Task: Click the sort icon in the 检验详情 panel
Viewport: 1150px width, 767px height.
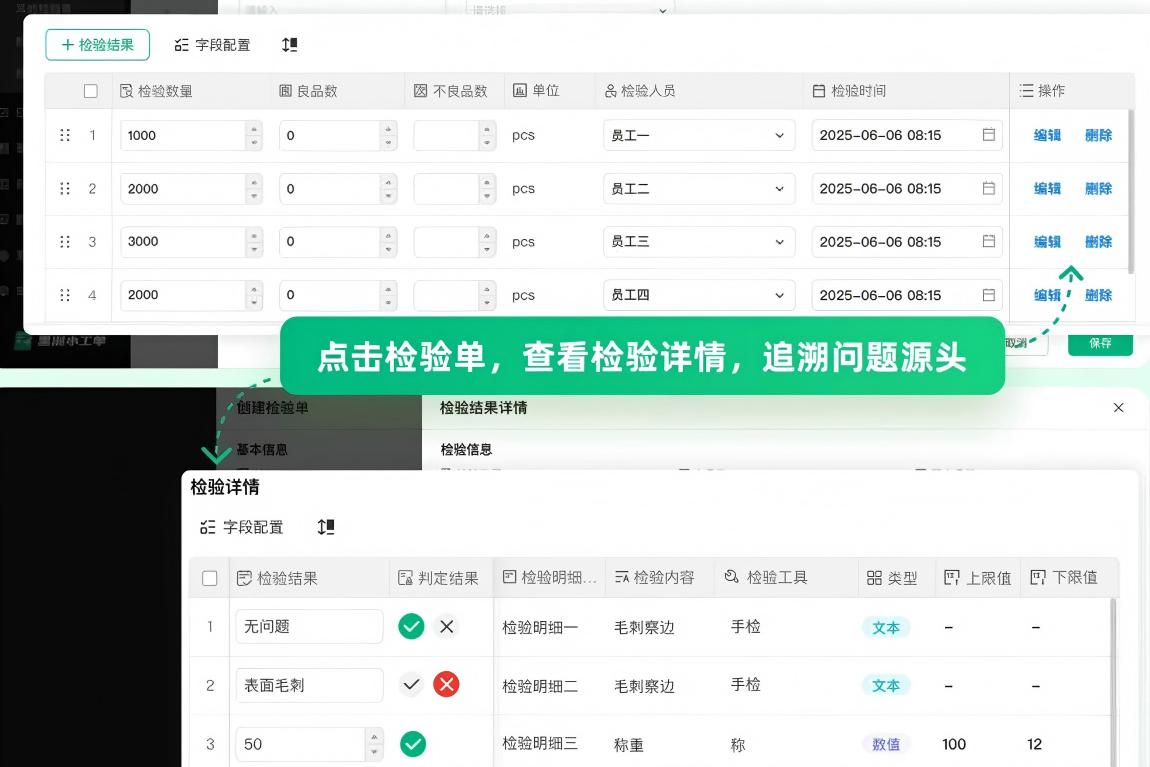Action: [x=325, y=527]
